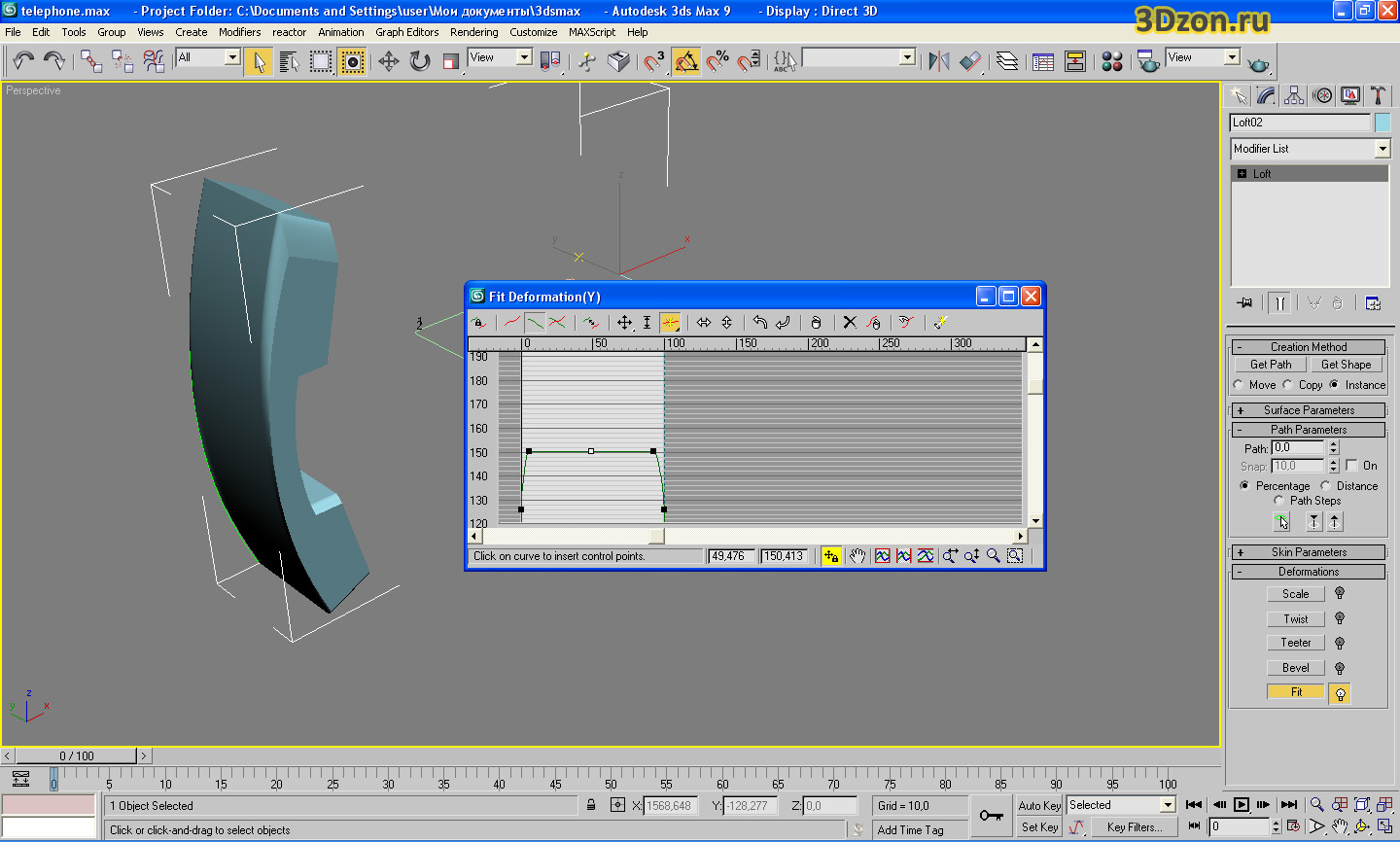Open the Modifiers menu

tap(239, 32)
